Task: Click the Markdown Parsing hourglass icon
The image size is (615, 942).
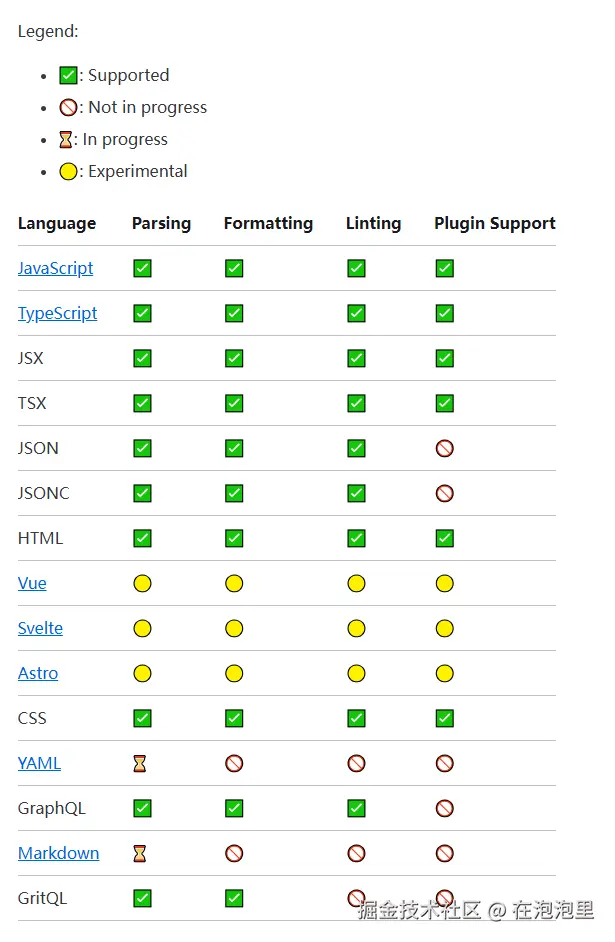Action: (140, 853)
